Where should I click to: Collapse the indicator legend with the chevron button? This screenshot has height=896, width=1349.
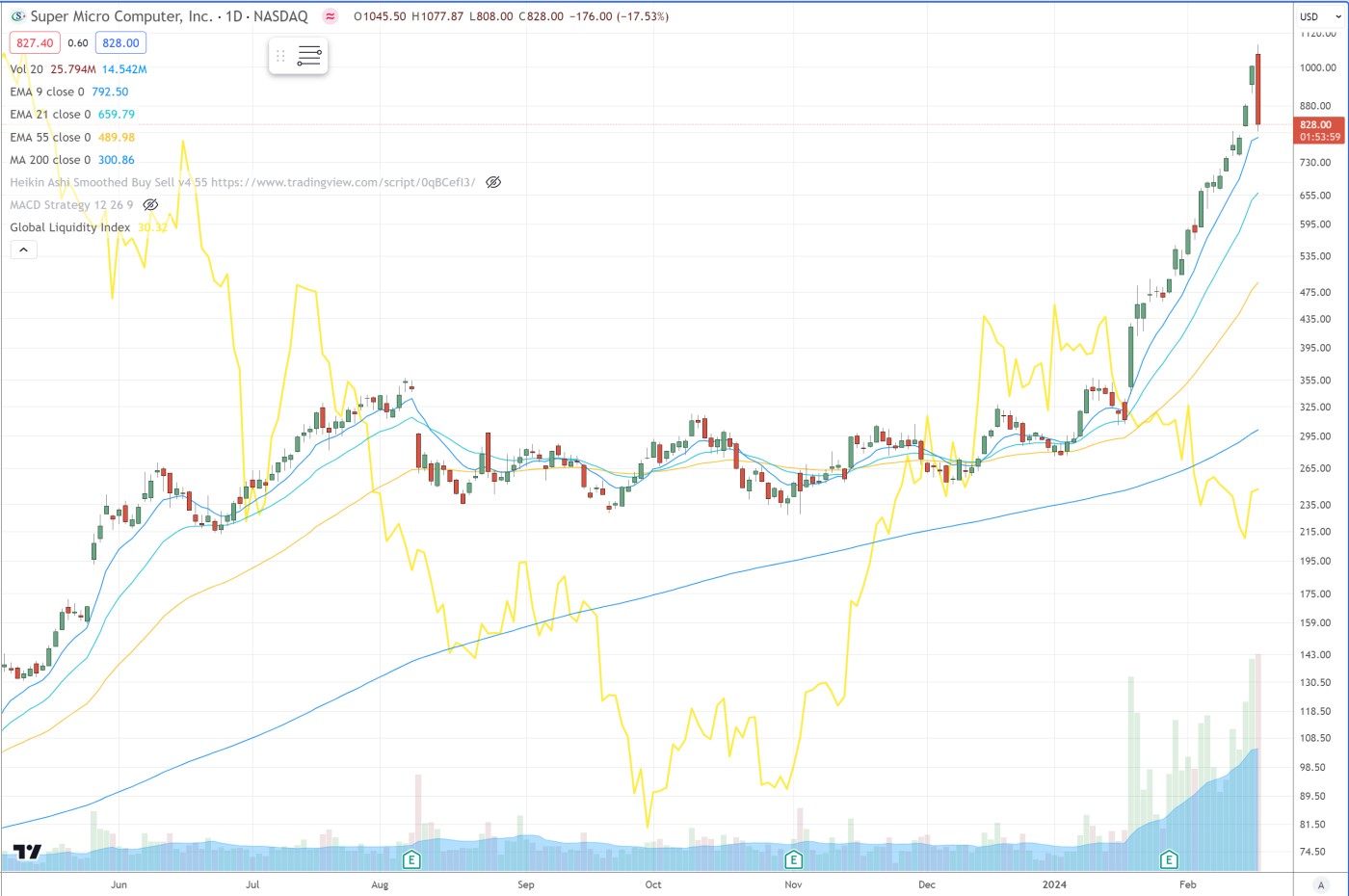[24, 250]
